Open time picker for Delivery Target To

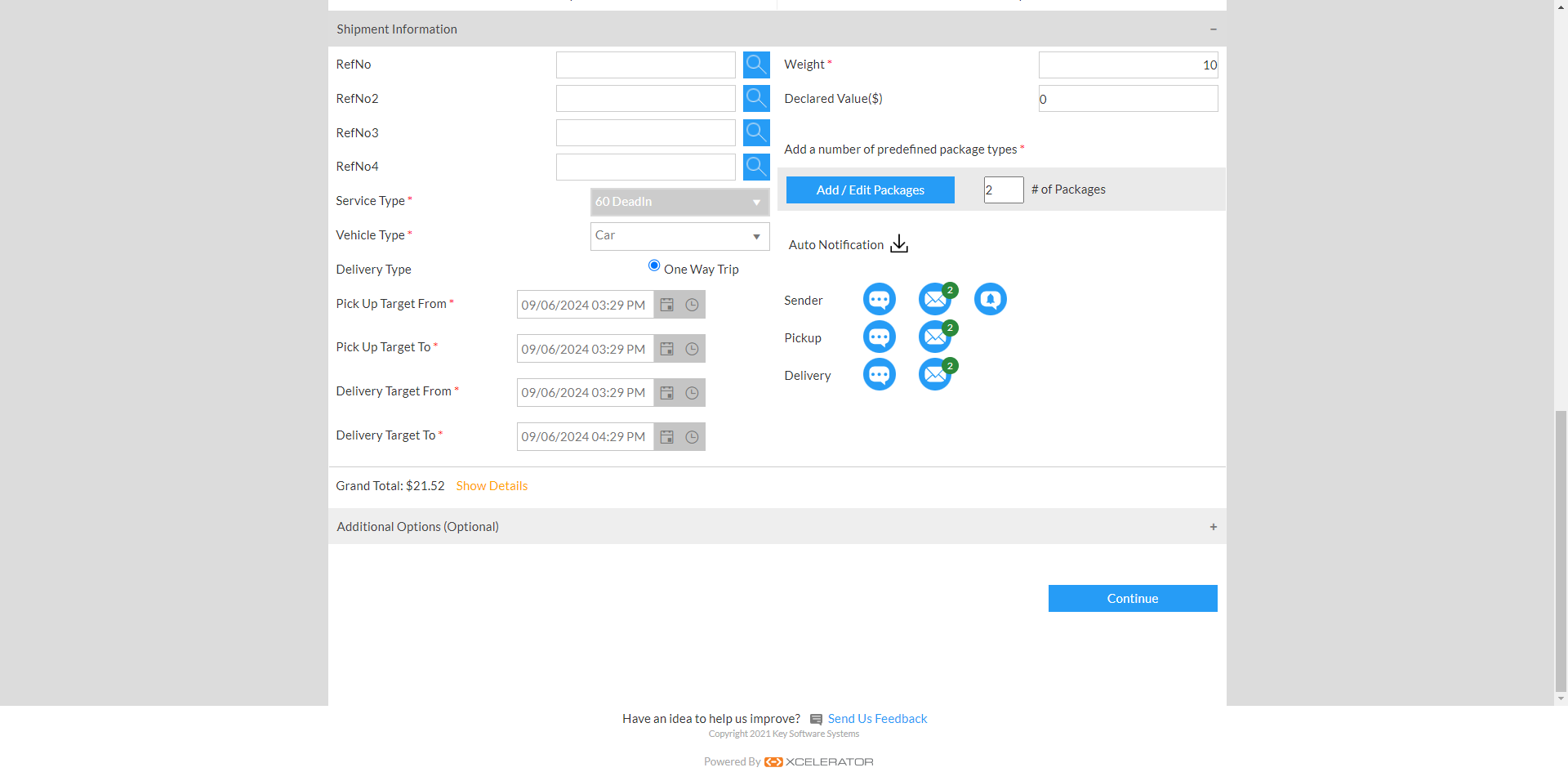pyautogui.click(x=692, y=437)
